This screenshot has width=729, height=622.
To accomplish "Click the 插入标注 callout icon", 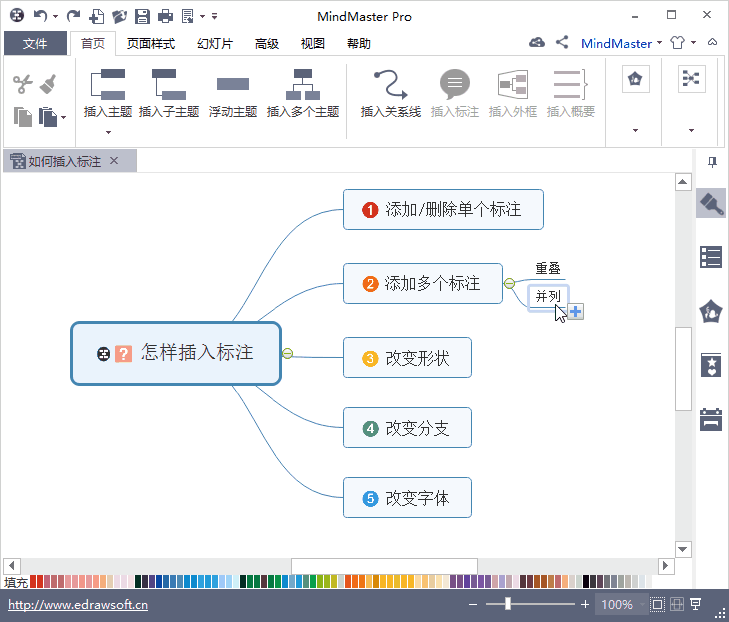I will click(x=455, y=84).
